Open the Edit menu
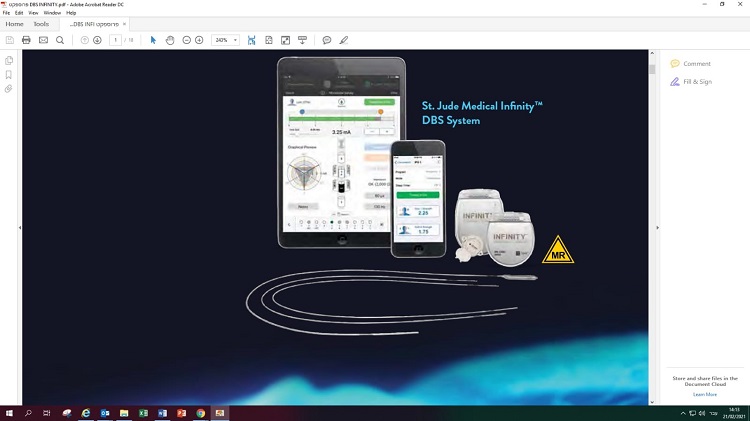Viewport: 750px width, 421px height. coord(19,13)
